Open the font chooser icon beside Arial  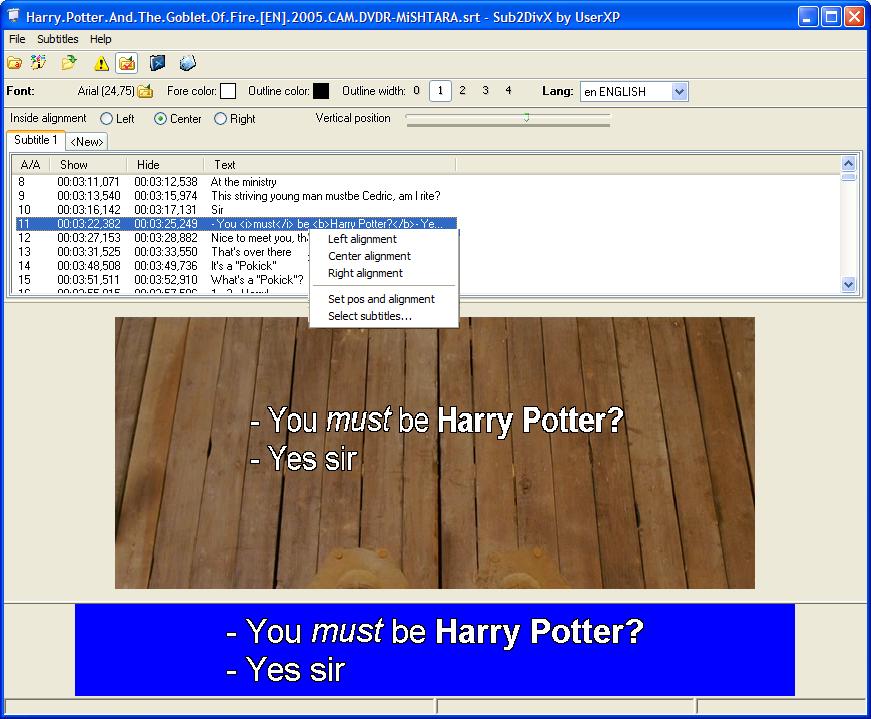point(146,91)
